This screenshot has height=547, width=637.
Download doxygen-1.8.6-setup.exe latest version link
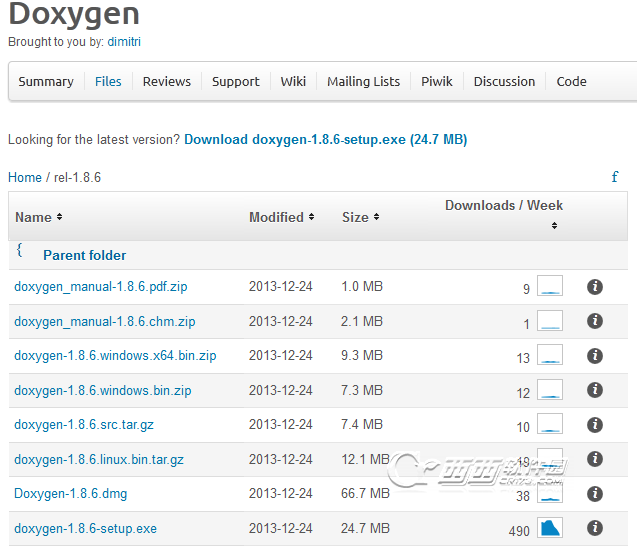click(x=326, y=139)
